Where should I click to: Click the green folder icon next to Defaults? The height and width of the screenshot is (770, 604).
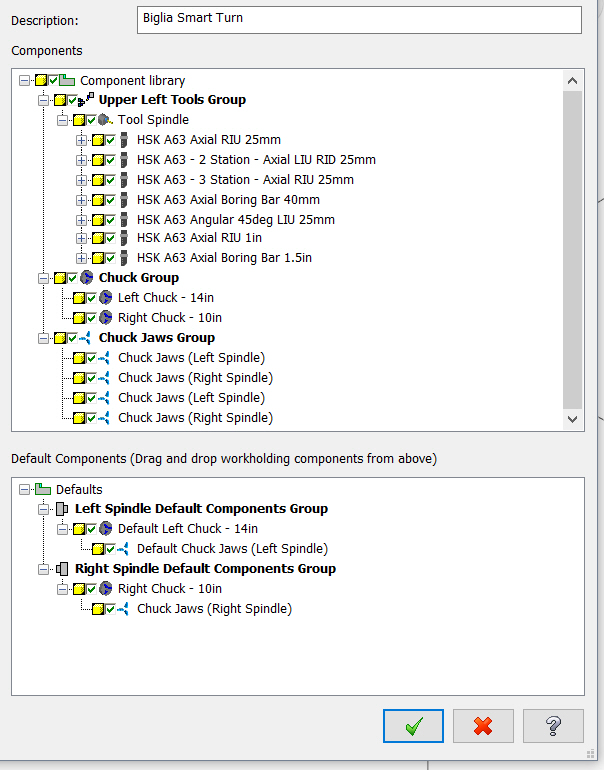(x=43, y=489)
